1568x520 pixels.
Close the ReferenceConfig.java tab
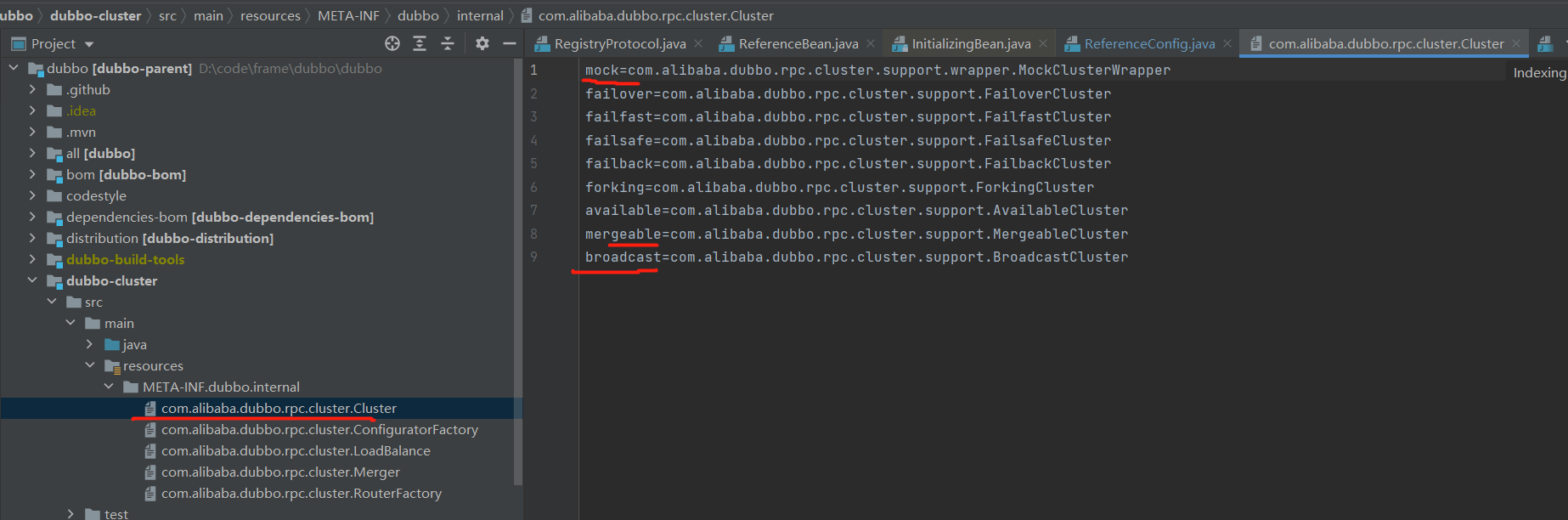(x=1227, y=43)
